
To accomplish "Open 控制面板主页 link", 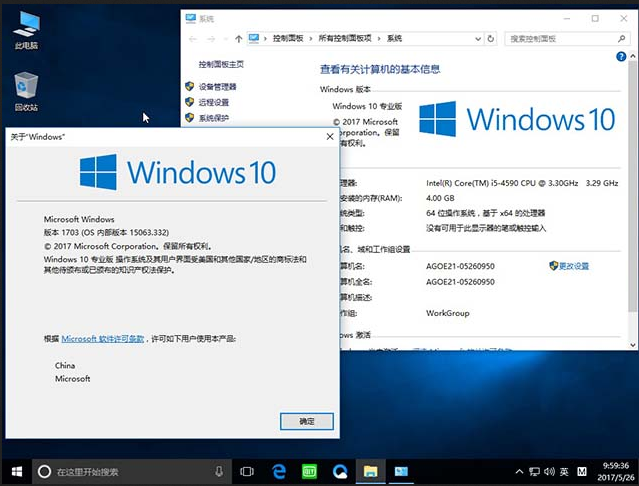I will [221, 64].
